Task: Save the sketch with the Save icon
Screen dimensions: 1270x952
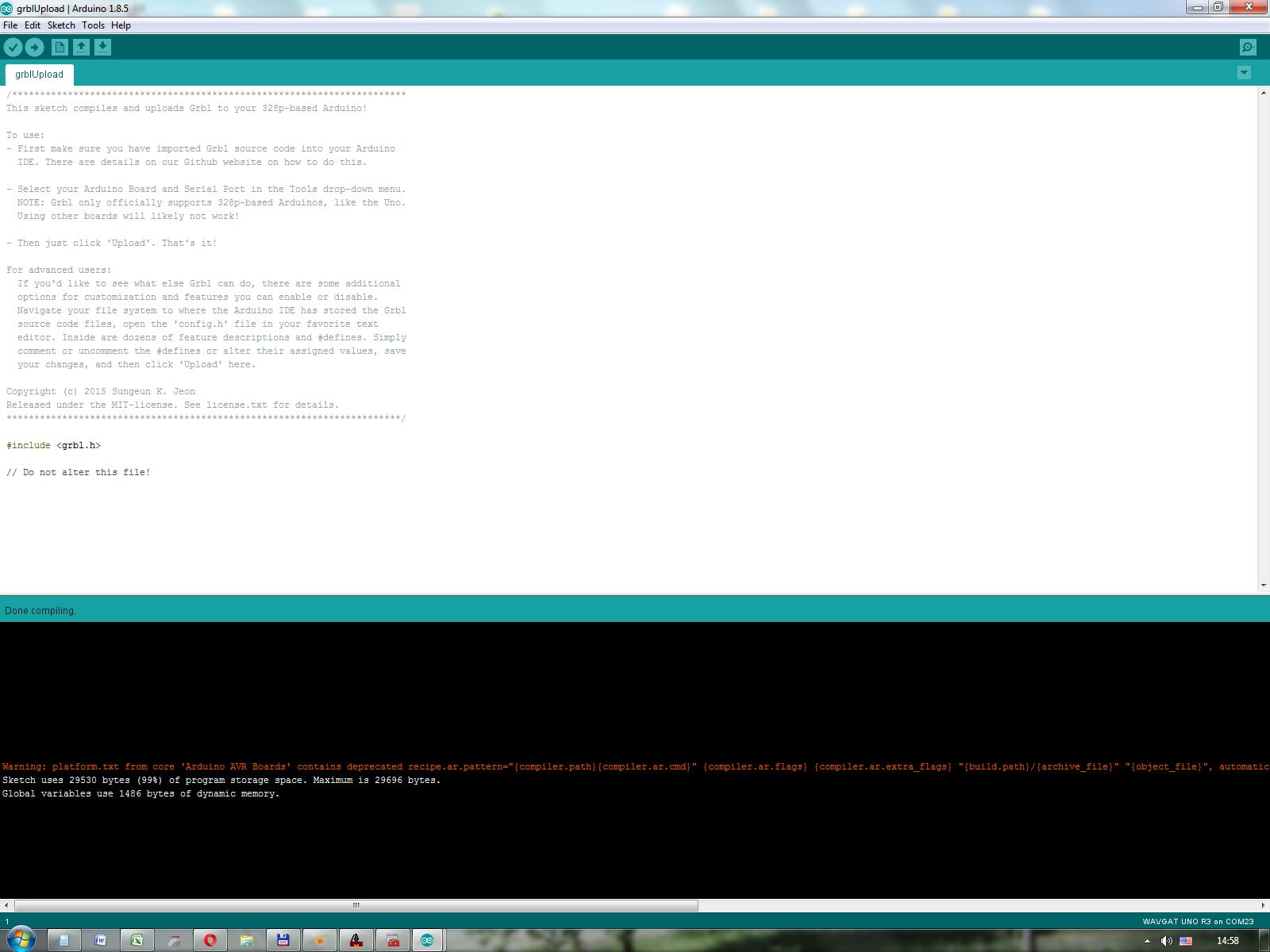Action: (102, 48)
